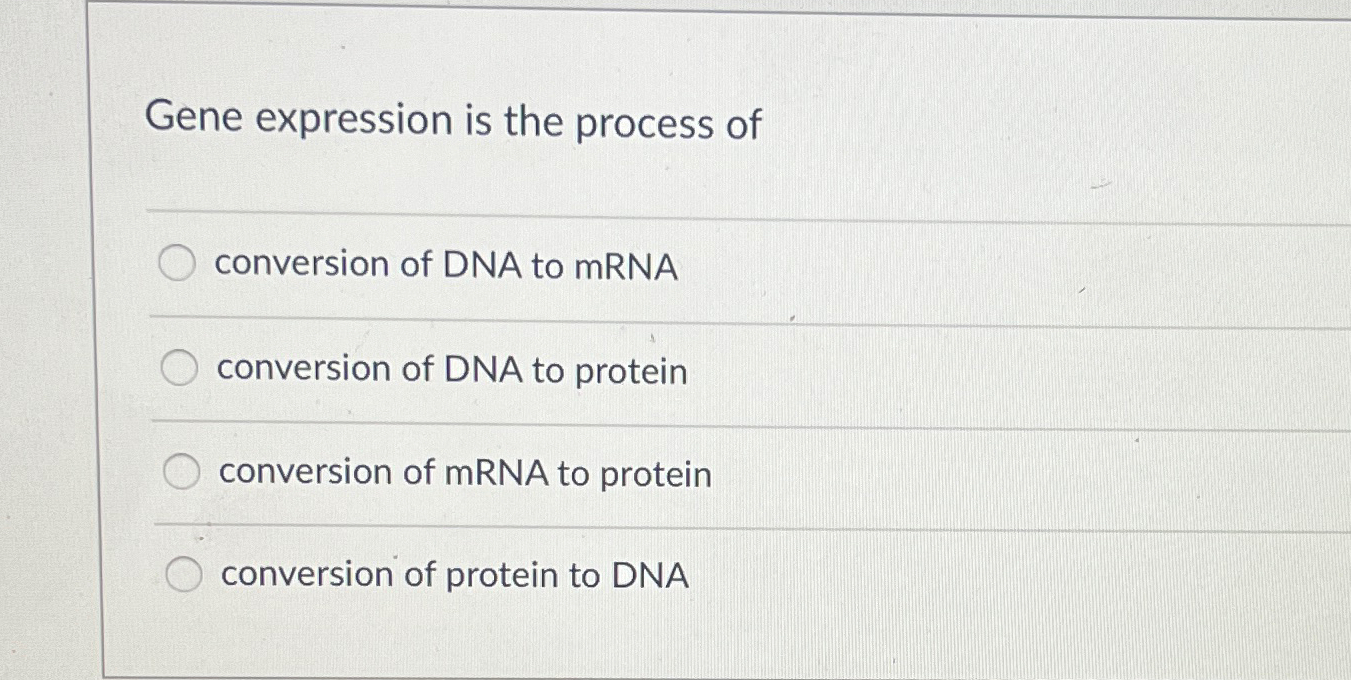The image size is (1351, 680).
Task: Click the text 'conversion of mRNA to protein'
Action: pos(465,474)
